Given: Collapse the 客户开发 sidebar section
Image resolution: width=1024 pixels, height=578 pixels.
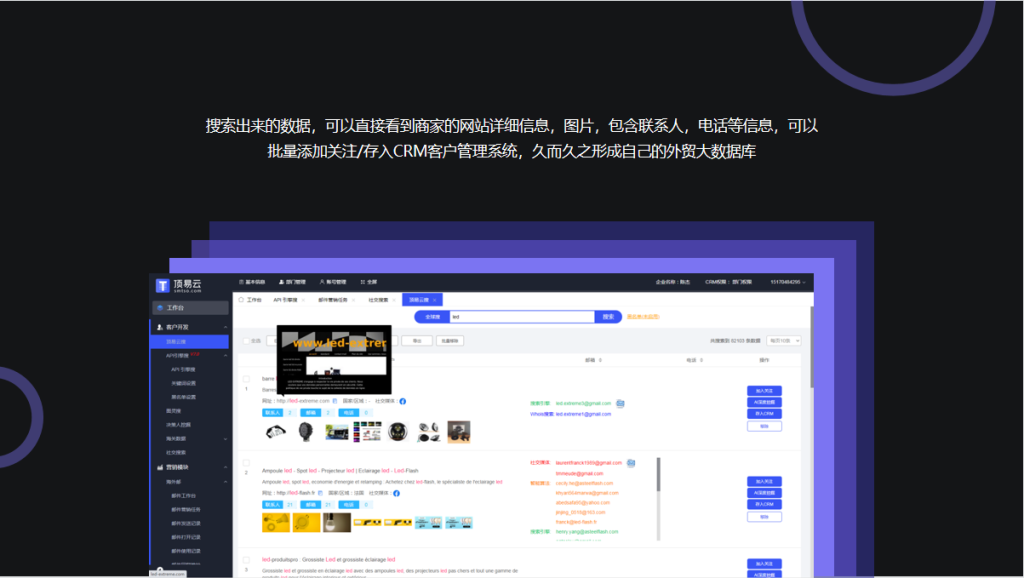Looking at the screenshot, I should coord(225,327).
